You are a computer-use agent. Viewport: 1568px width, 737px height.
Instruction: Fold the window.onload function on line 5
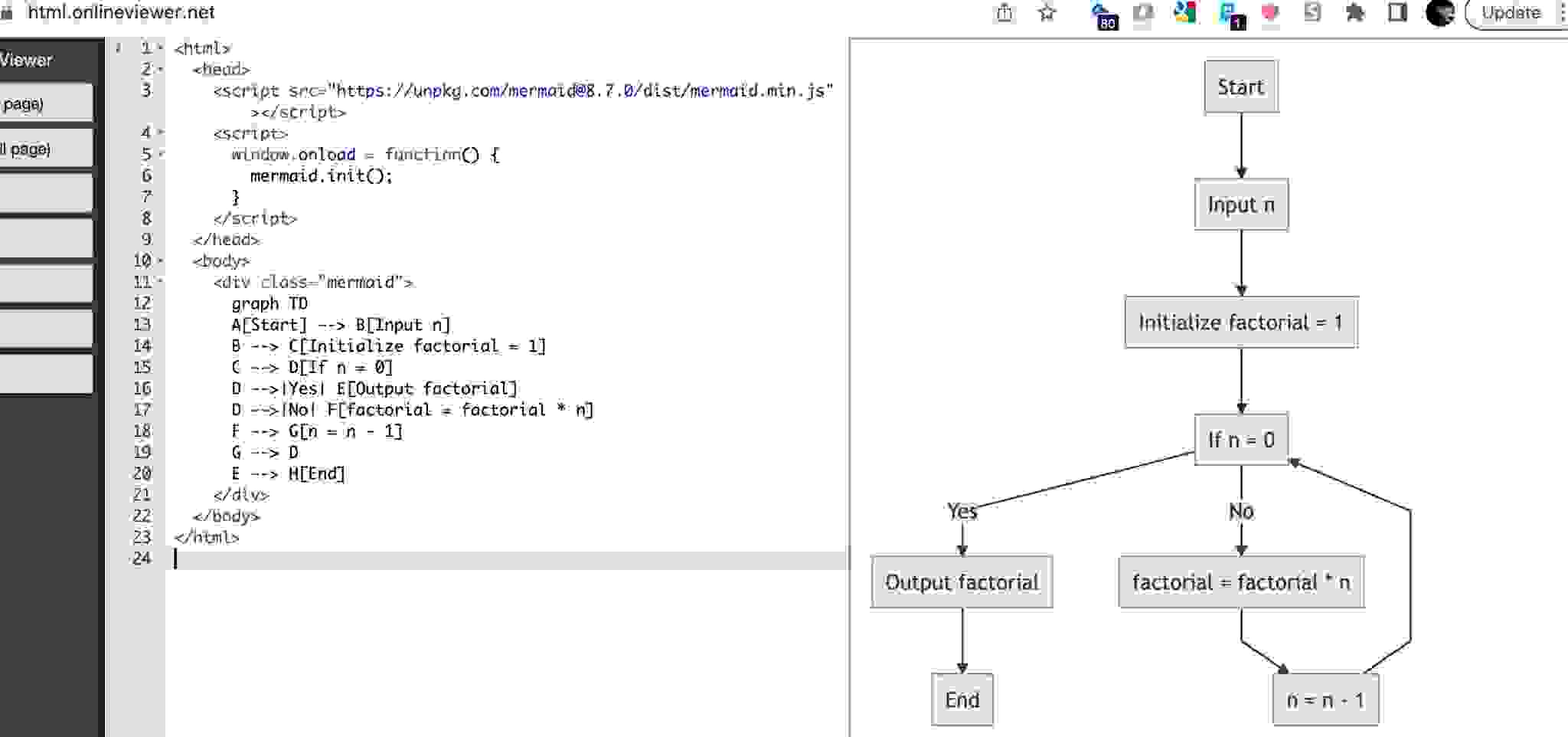161,155
